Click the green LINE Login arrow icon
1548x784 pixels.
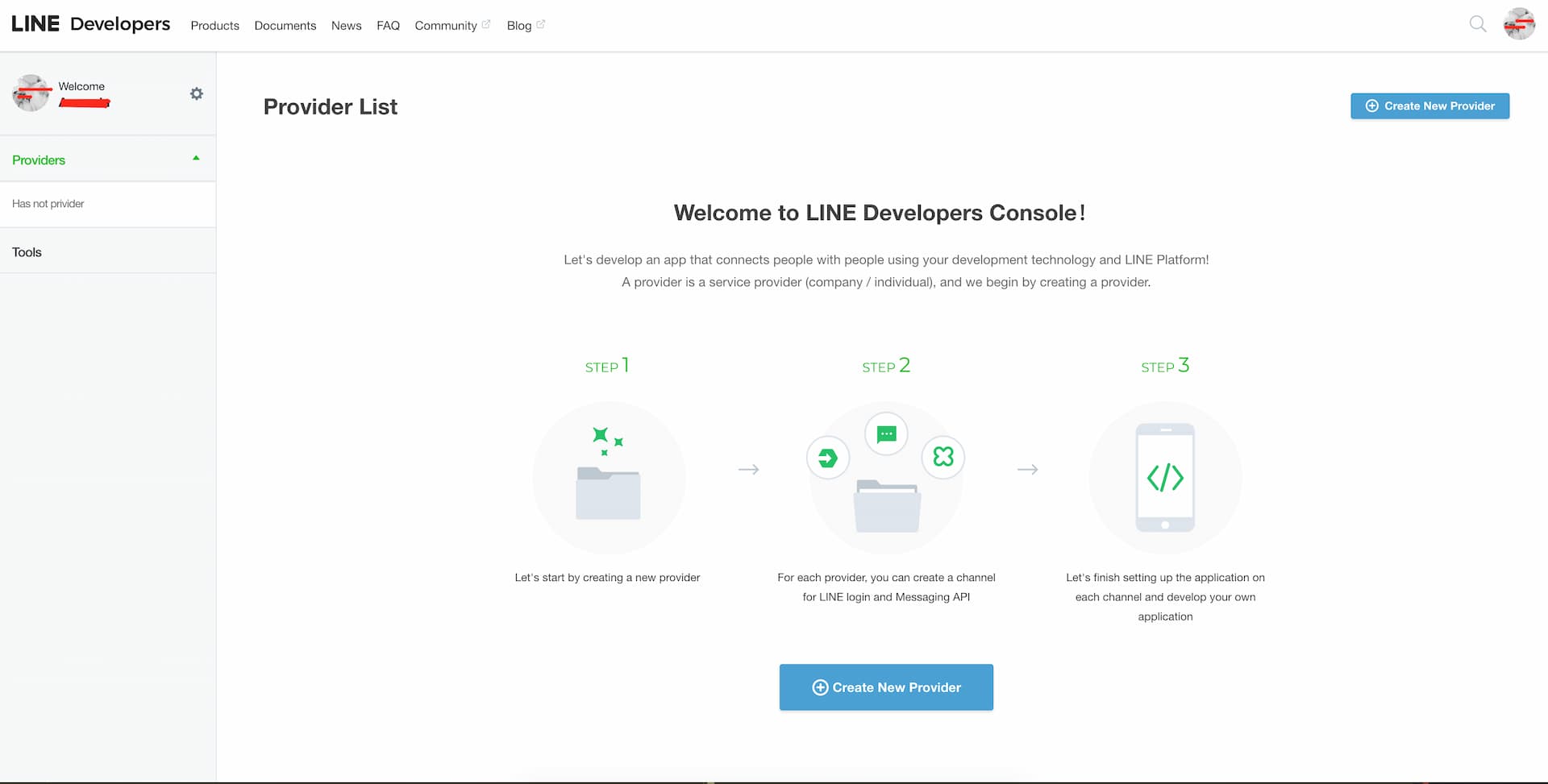828,458
